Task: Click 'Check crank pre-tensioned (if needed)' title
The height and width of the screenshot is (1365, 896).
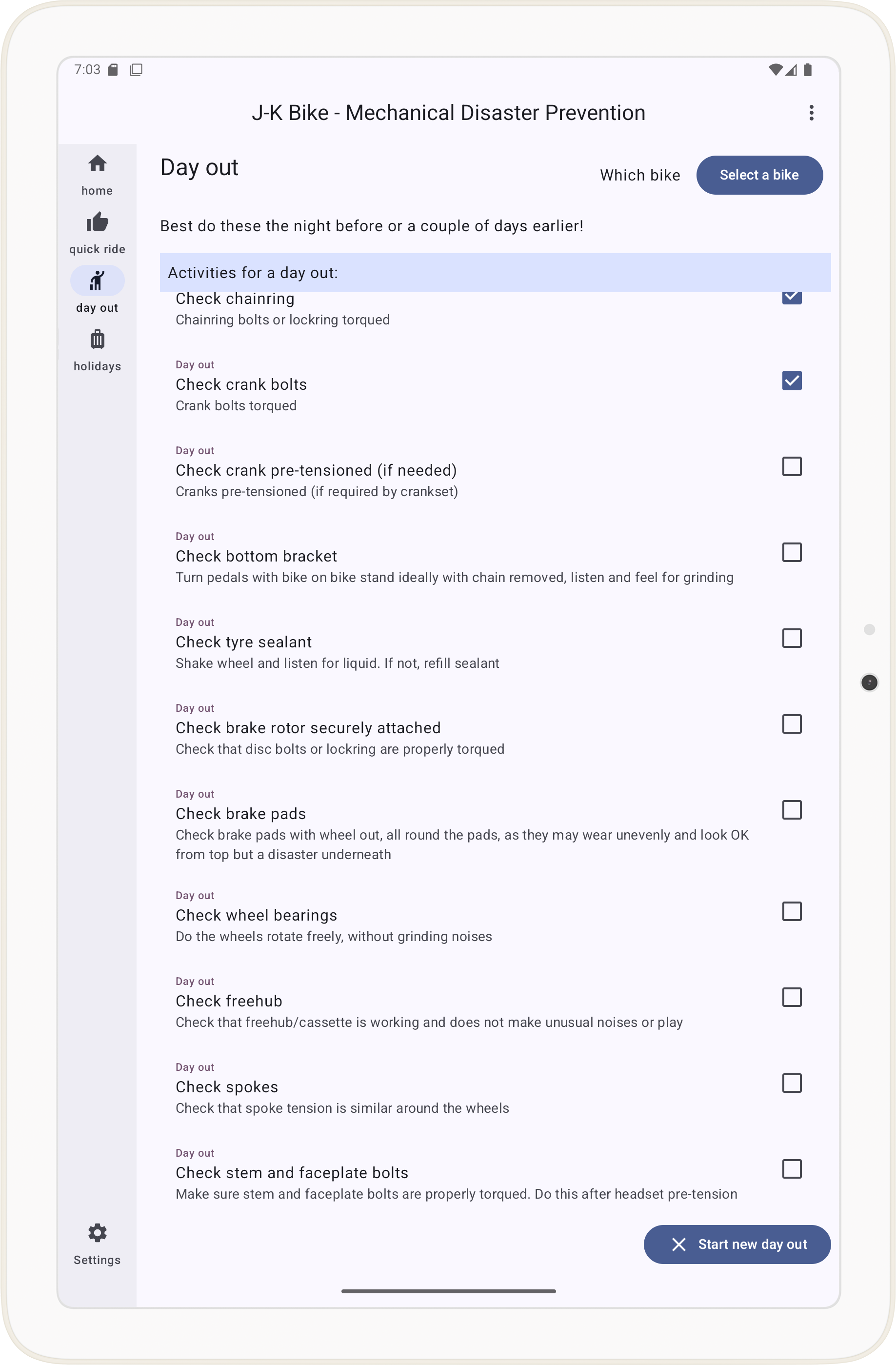Action: 316,470
